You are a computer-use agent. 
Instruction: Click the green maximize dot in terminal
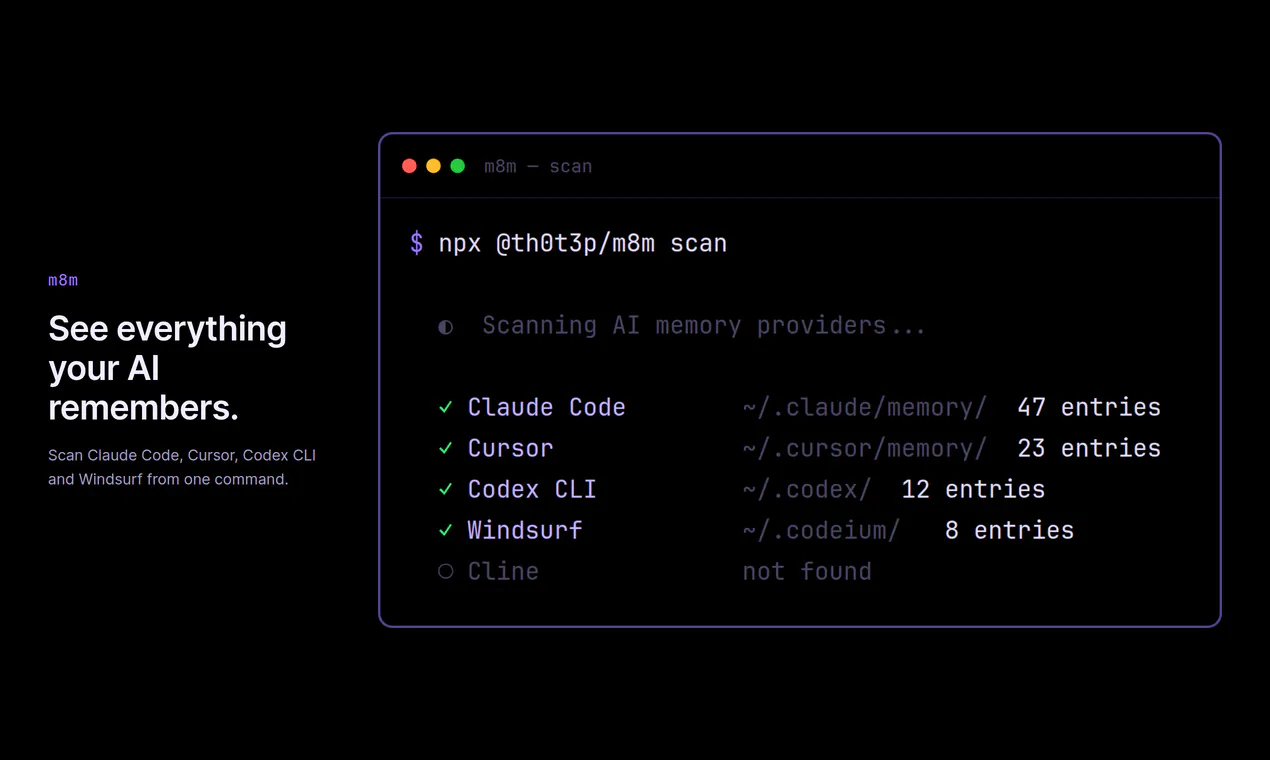point(457,166)
